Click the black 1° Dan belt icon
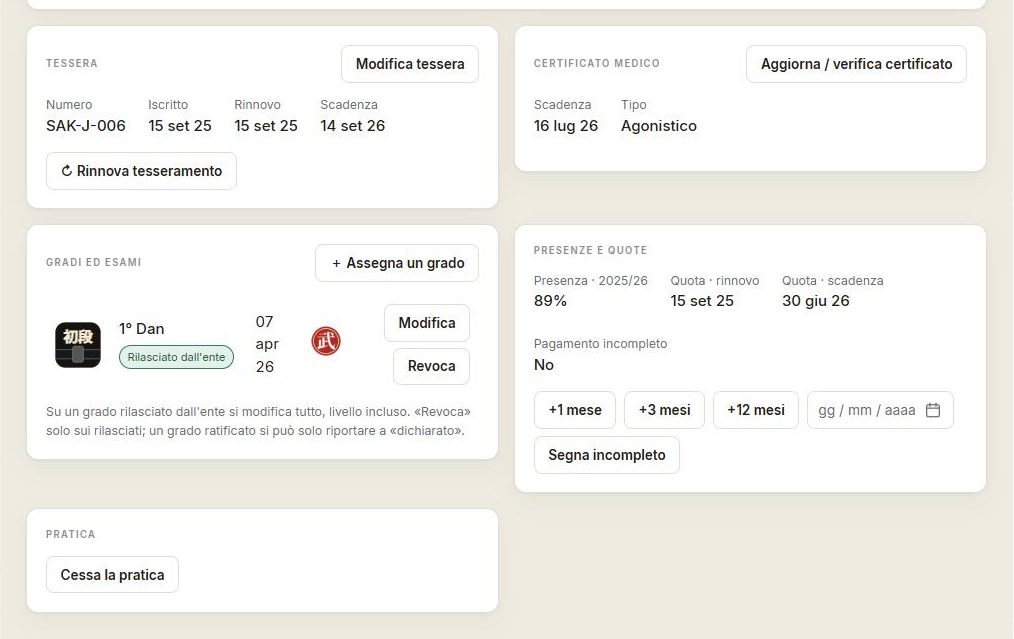 pyautogui.click(x=78, y=345)
